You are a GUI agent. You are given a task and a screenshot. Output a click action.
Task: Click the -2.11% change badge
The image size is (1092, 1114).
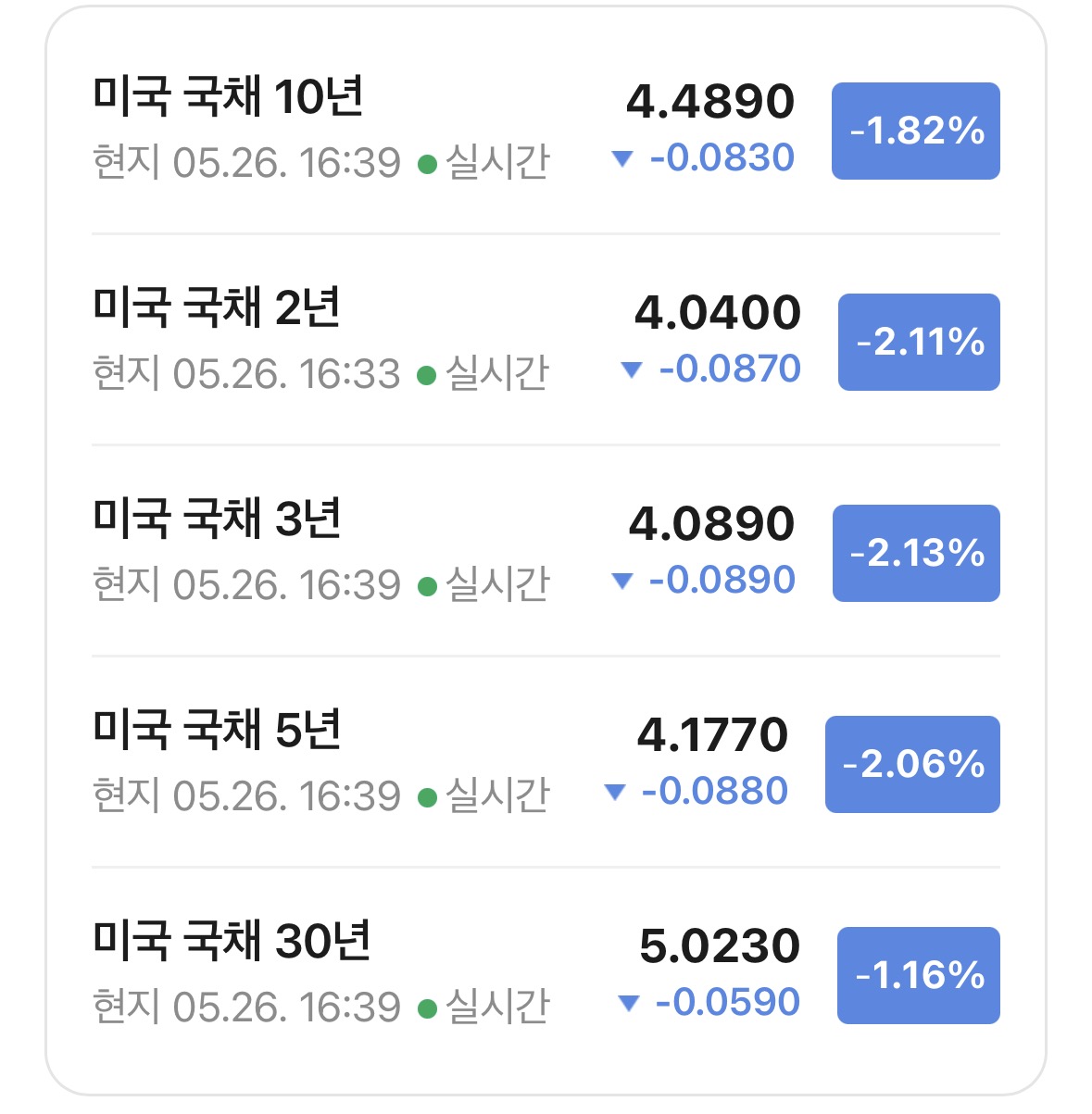919,342
